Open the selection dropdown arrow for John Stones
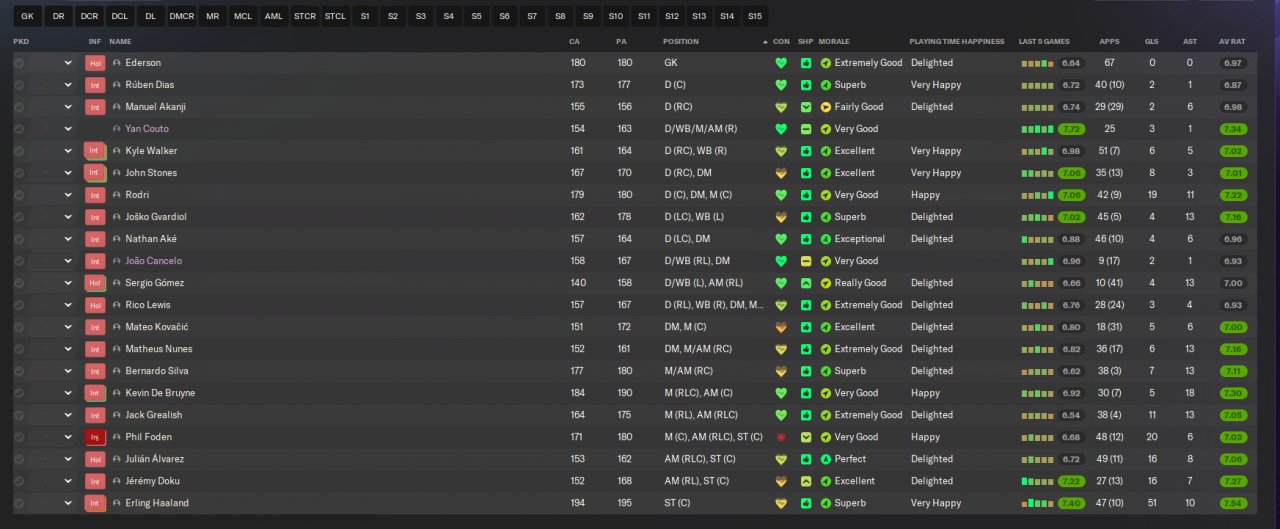Screen dimensions: 1280x529 (x=69, y=173)
